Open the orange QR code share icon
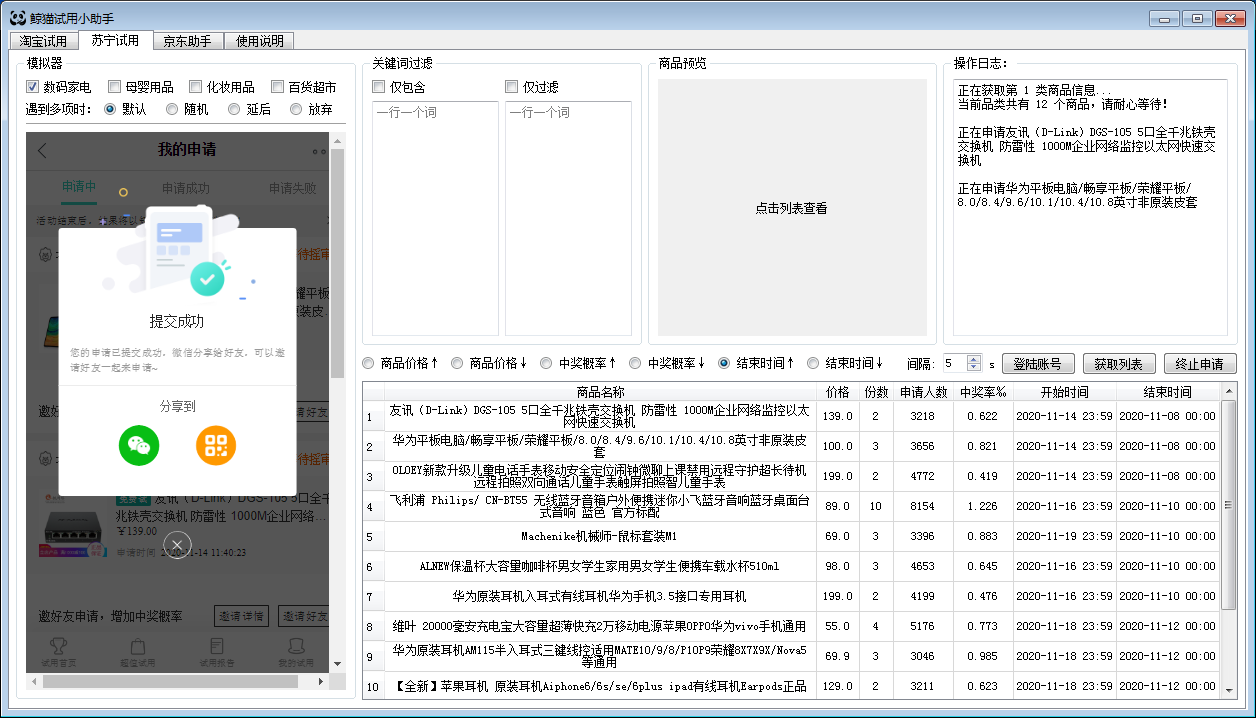The height and width of the screenshot is (718, 1256). tap(216, 447)
